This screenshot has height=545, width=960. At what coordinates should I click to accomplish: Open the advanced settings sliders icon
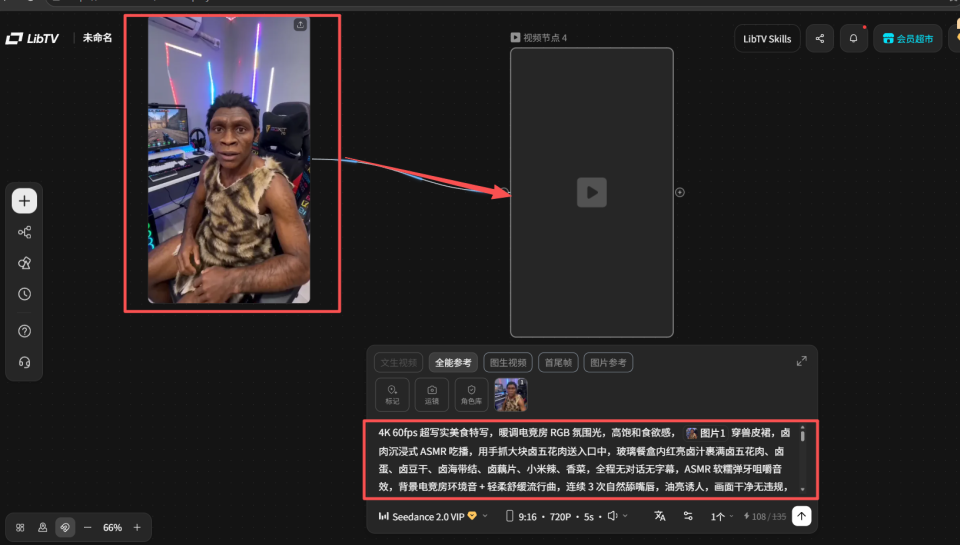point(688,516)
